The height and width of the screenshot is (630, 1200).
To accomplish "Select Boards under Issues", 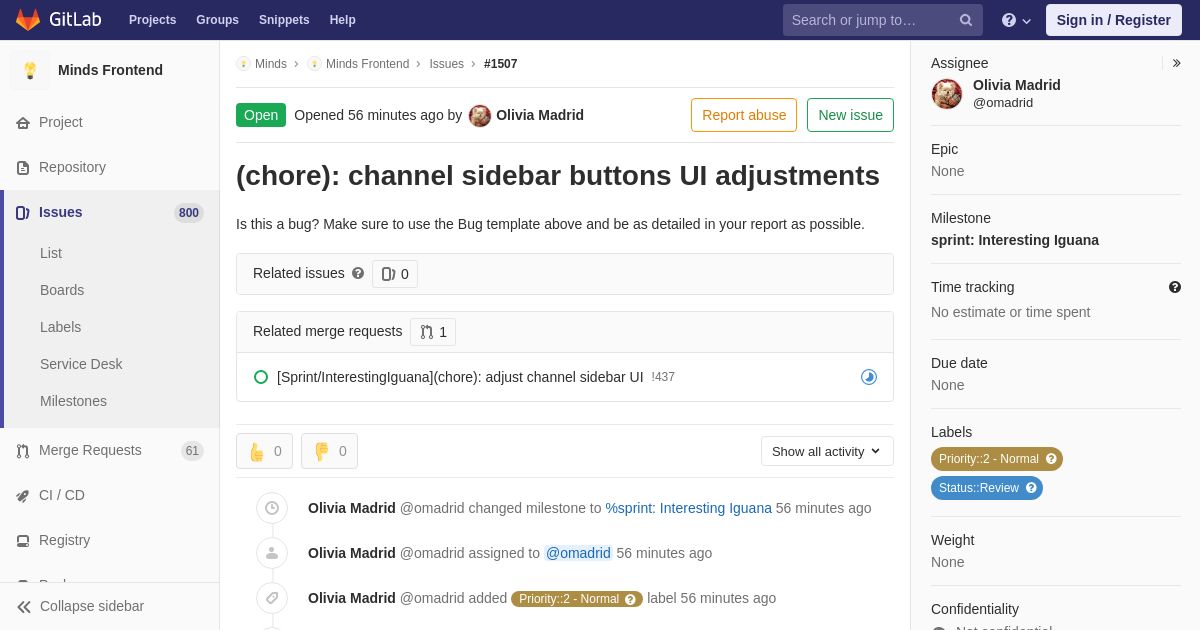I will click(62, 290).
